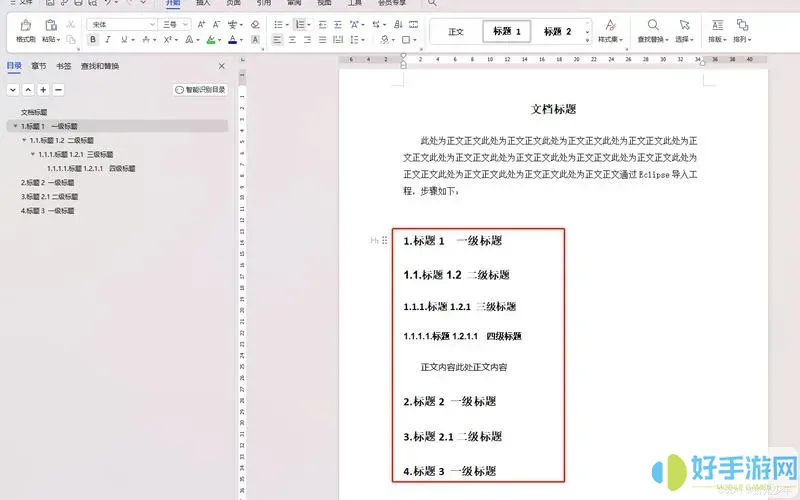The width and height of the screenshot is (800, 500).
Task: Close the navigation pane with X
Action: click(x=221, y=66)
